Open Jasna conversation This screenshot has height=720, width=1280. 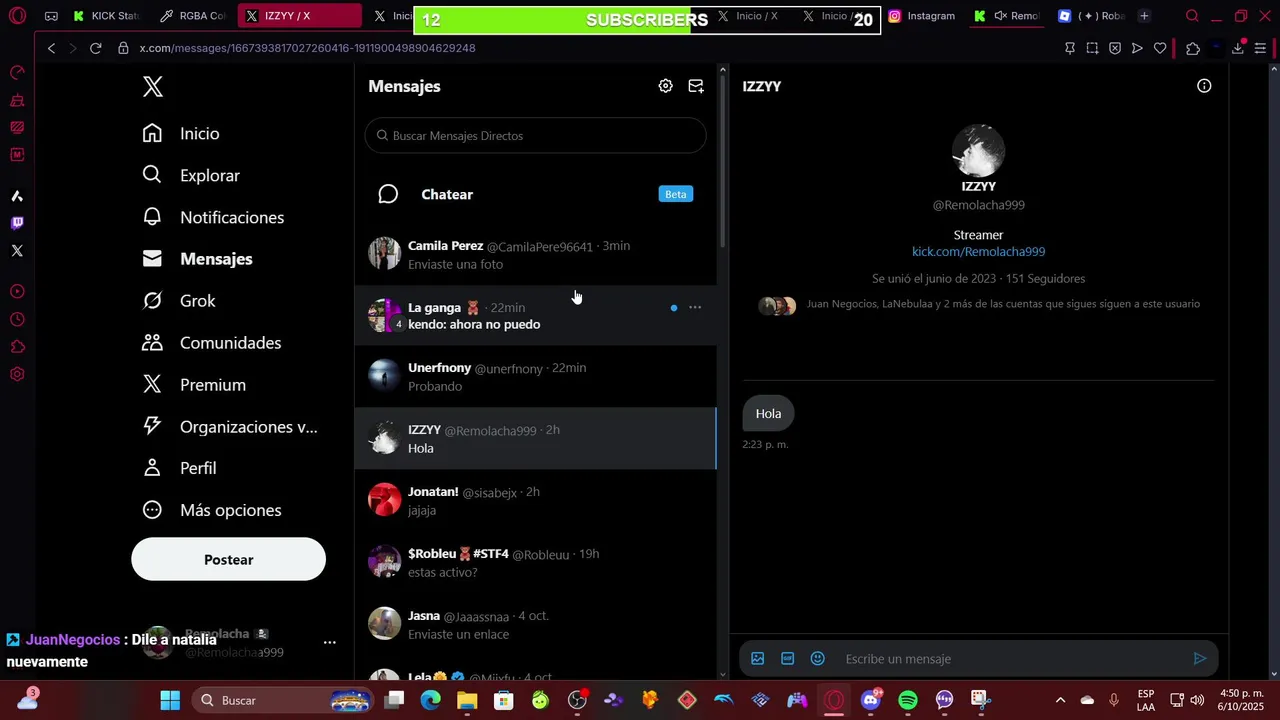pos(535,624)
